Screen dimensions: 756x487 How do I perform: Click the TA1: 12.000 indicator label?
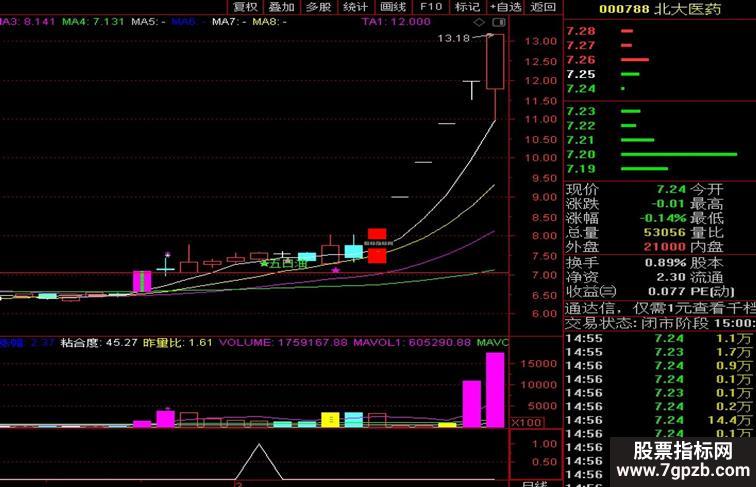coord(396,22)
